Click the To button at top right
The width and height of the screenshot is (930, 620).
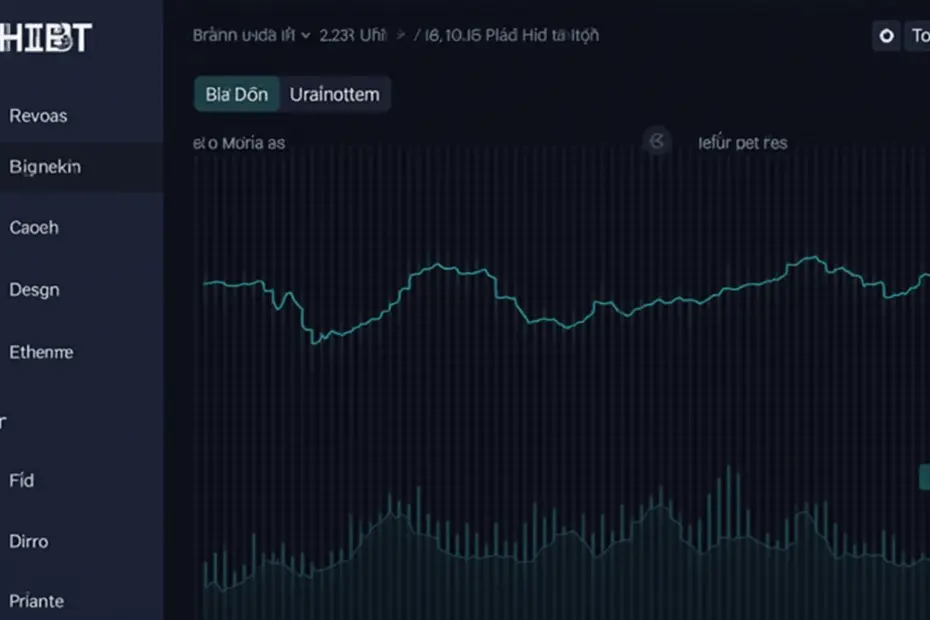pos(918,36)
